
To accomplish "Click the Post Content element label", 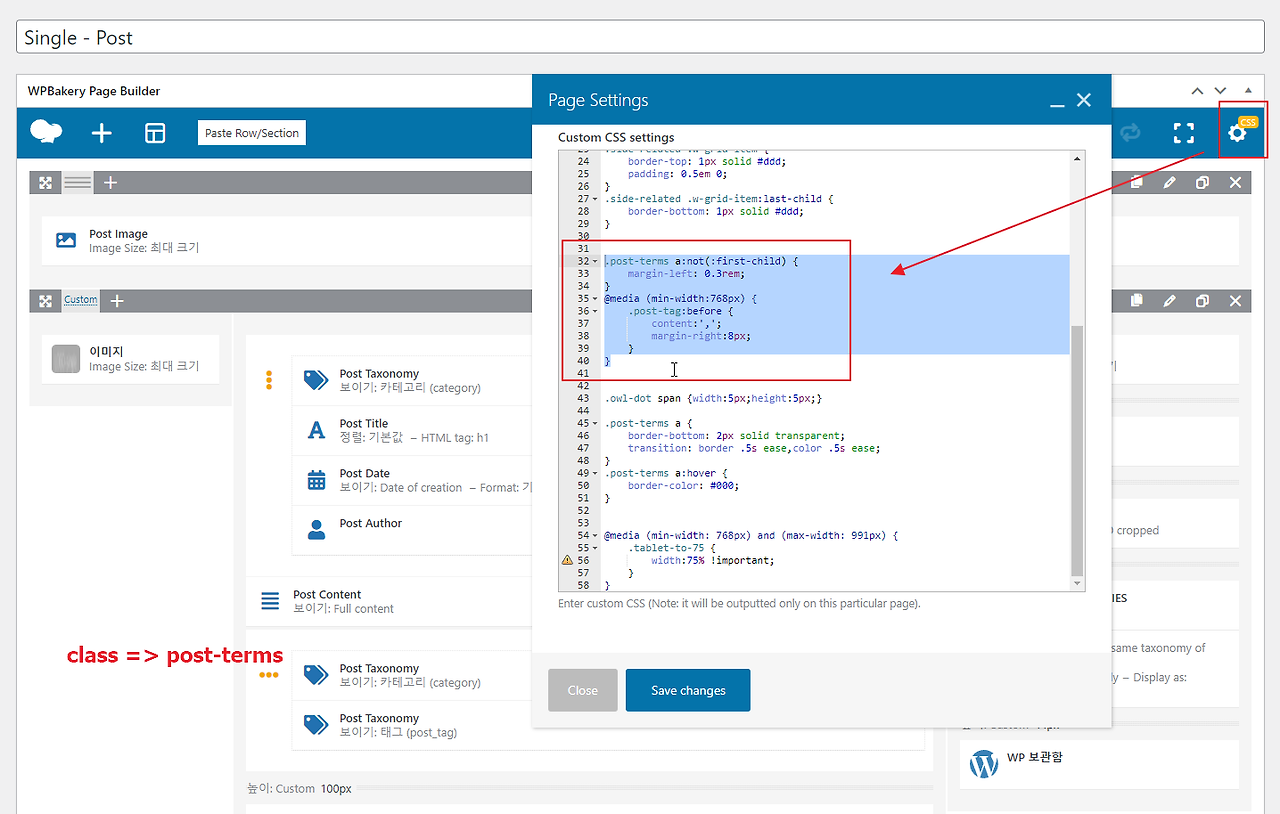I will point(327,595).
